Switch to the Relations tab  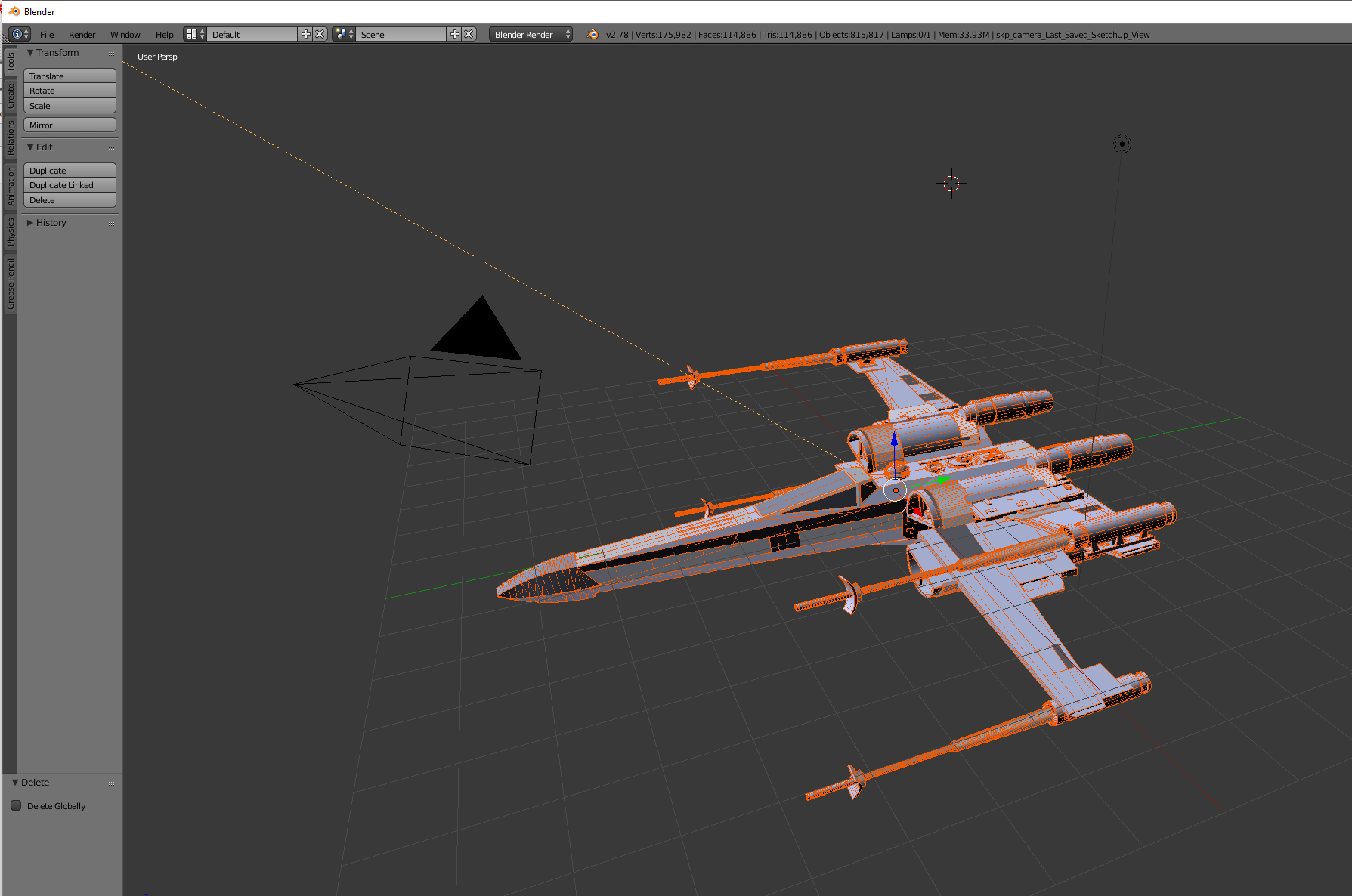(11, 137)
